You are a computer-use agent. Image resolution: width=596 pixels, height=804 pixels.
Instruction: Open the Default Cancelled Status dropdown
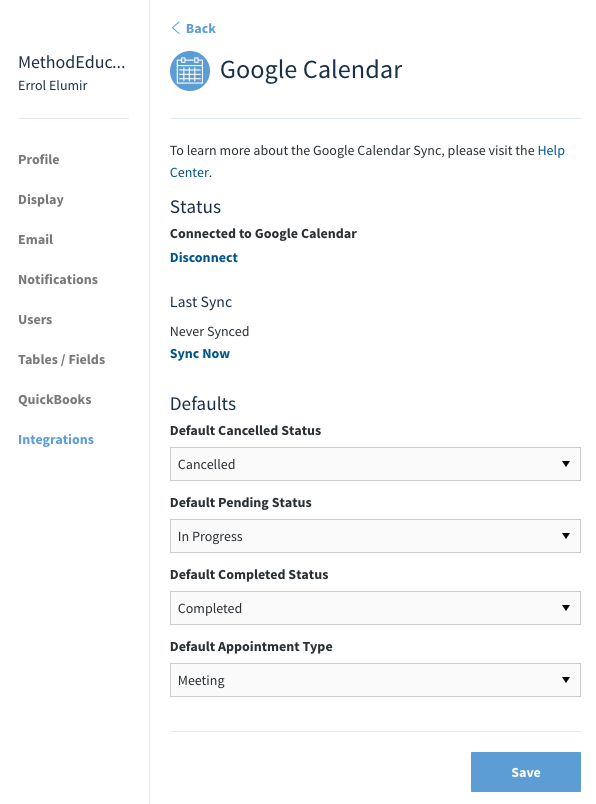pyautogui.click(x=375, y=464)
